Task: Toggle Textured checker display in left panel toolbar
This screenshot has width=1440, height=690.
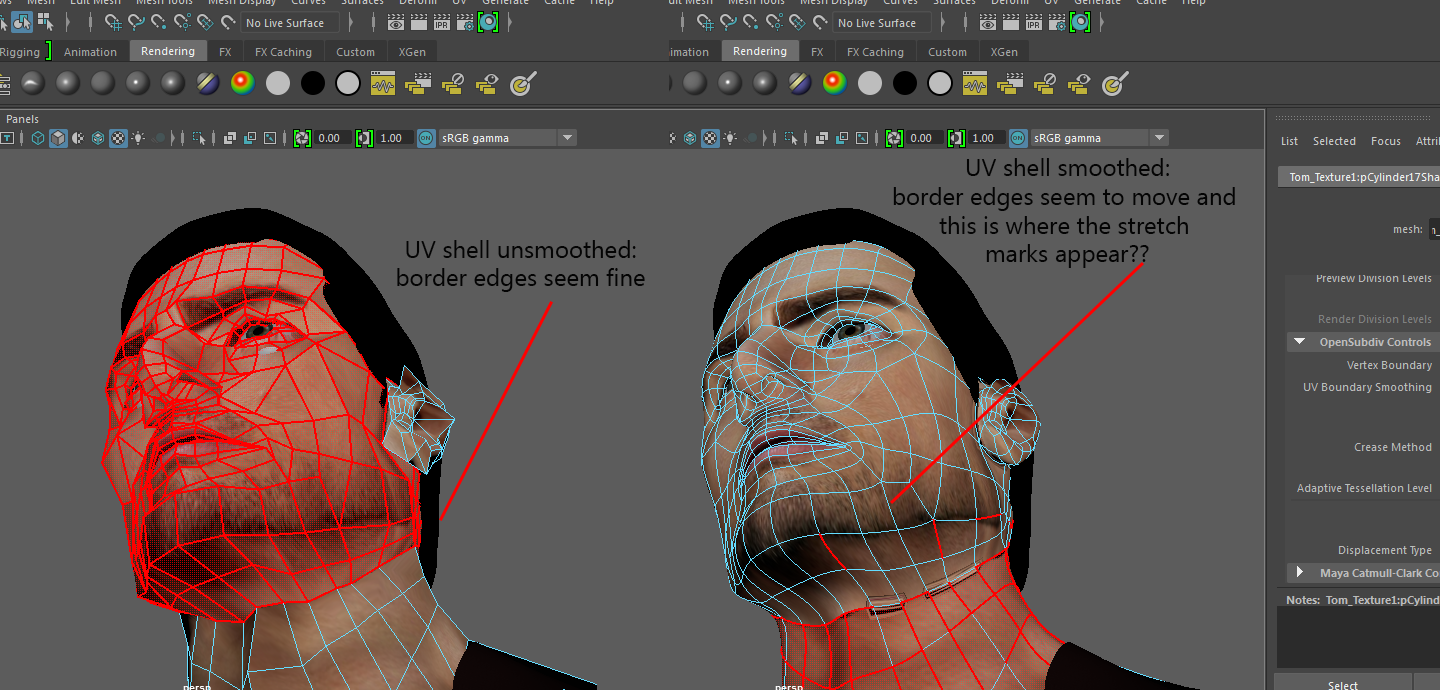Action: [x=118, y=138]
